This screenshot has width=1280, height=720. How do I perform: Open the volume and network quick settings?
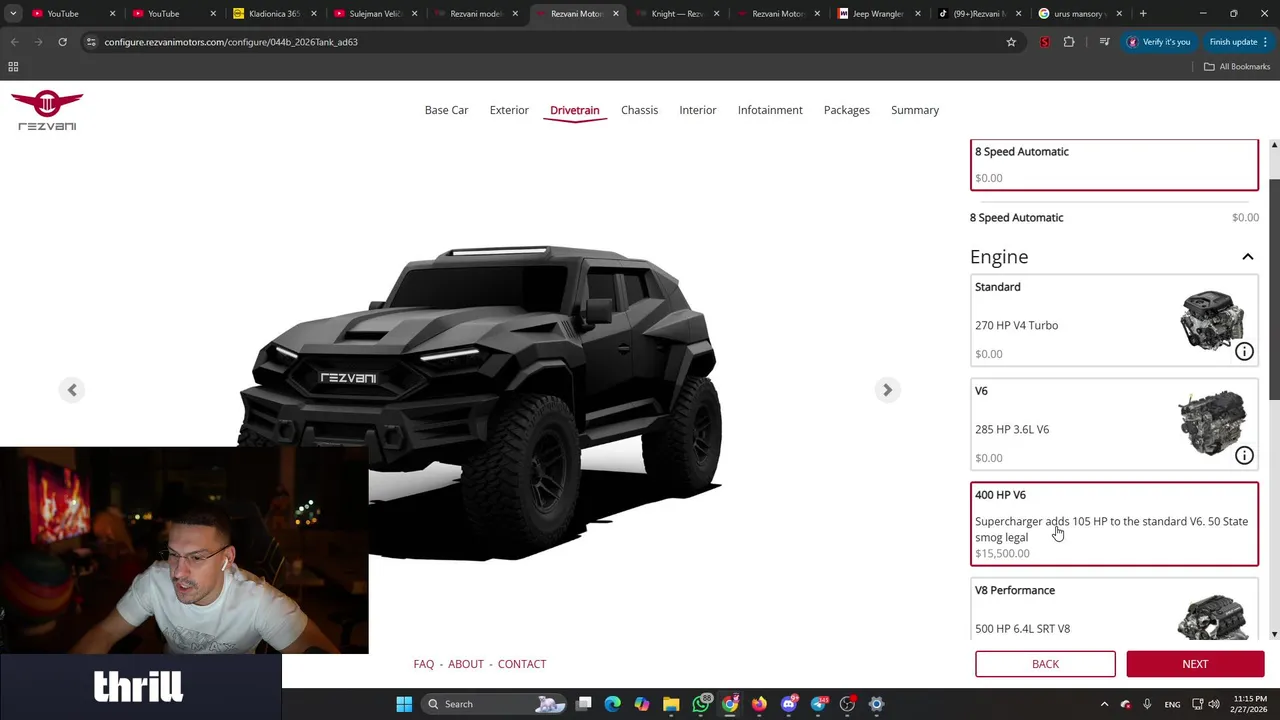1205,704
